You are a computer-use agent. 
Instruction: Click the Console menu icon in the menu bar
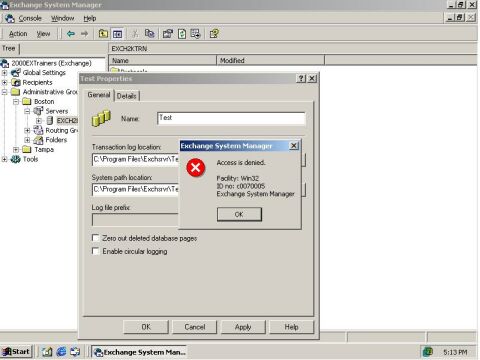pyautogui.click(x=9, y=18)
